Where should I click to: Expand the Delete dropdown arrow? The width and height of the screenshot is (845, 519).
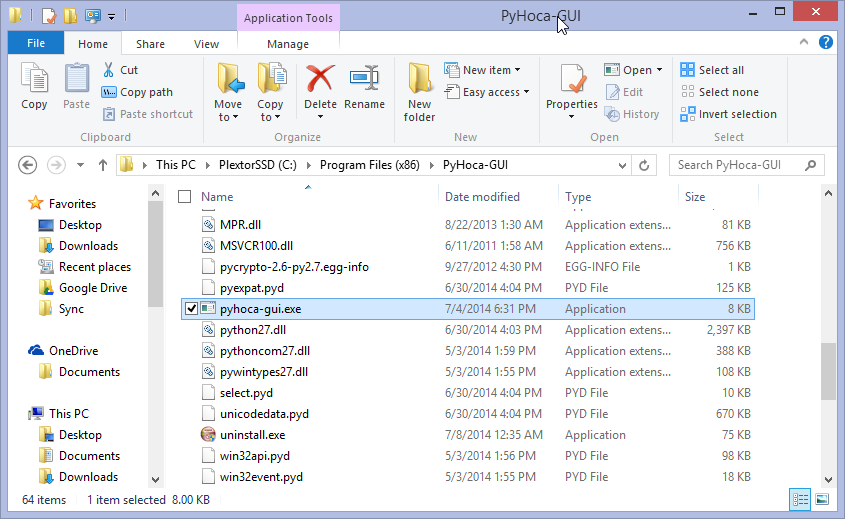pyautogui.click(x=321, y=116)
